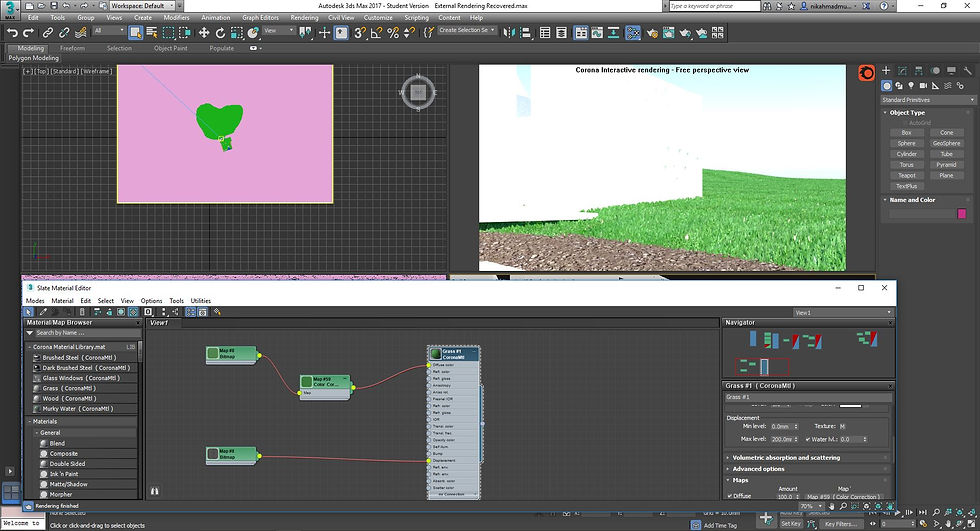Open the Material Editor toolbar icon

click(633, 32)
